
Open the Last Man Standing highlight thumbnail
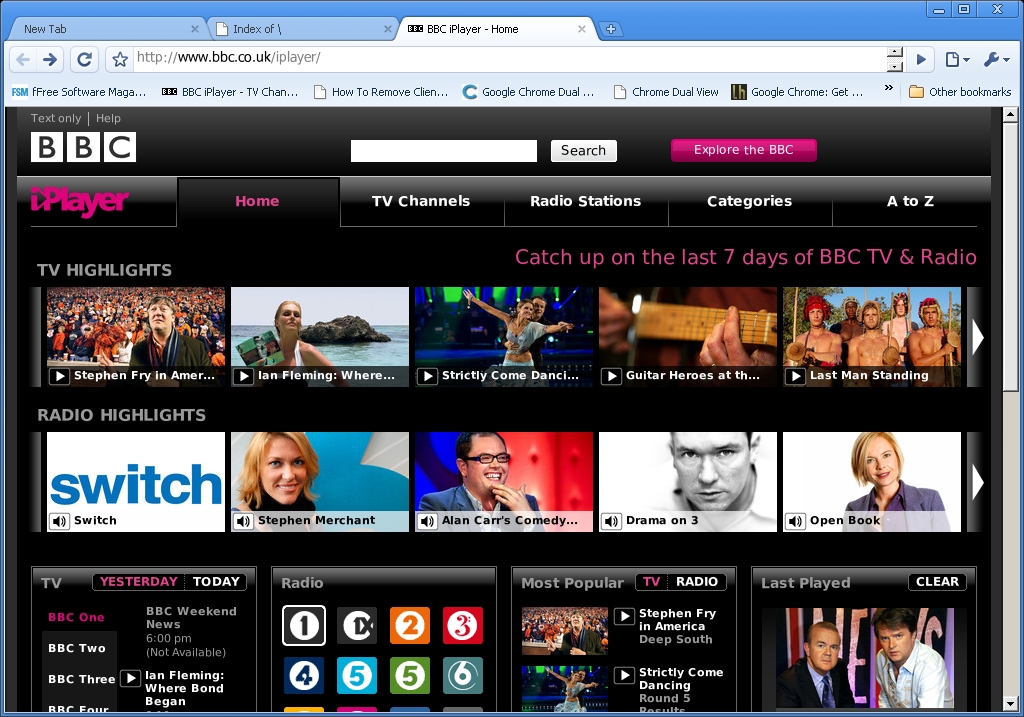click(x=872, y=337)
